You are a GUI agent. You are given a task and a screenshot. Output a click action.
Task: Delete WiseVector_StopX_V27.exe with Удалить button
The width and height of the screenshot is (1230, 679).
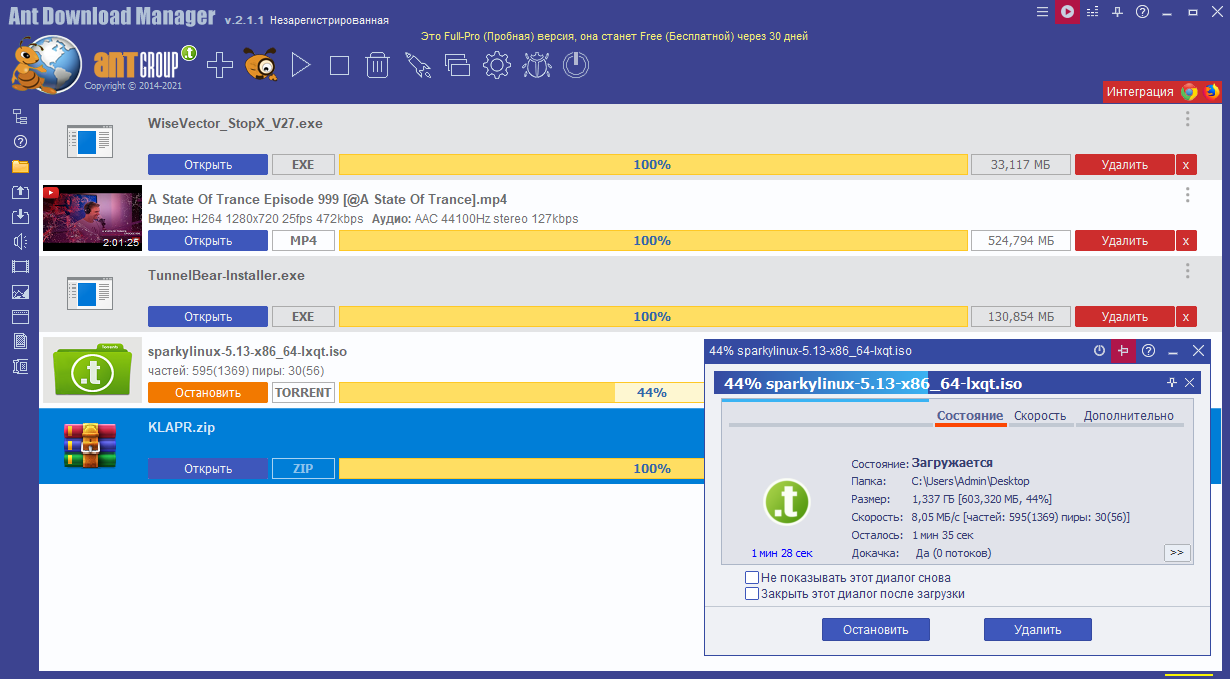pyautogui.click(x=1125, y=165)
